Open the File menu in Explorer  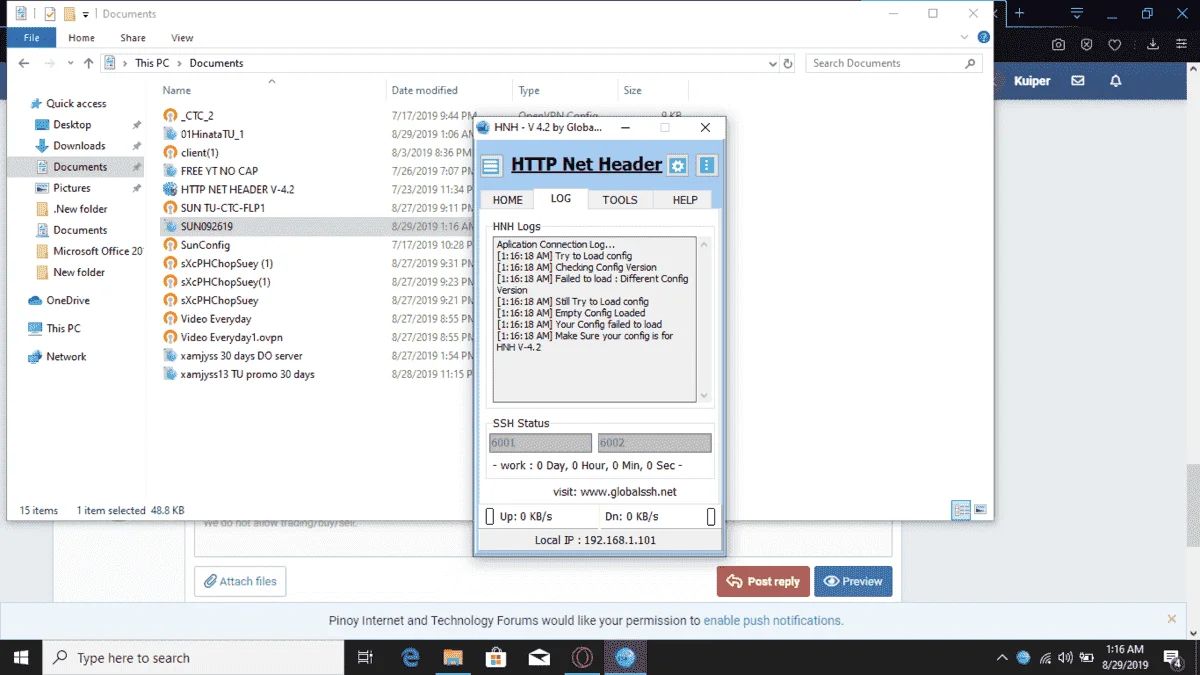point(32,38)
